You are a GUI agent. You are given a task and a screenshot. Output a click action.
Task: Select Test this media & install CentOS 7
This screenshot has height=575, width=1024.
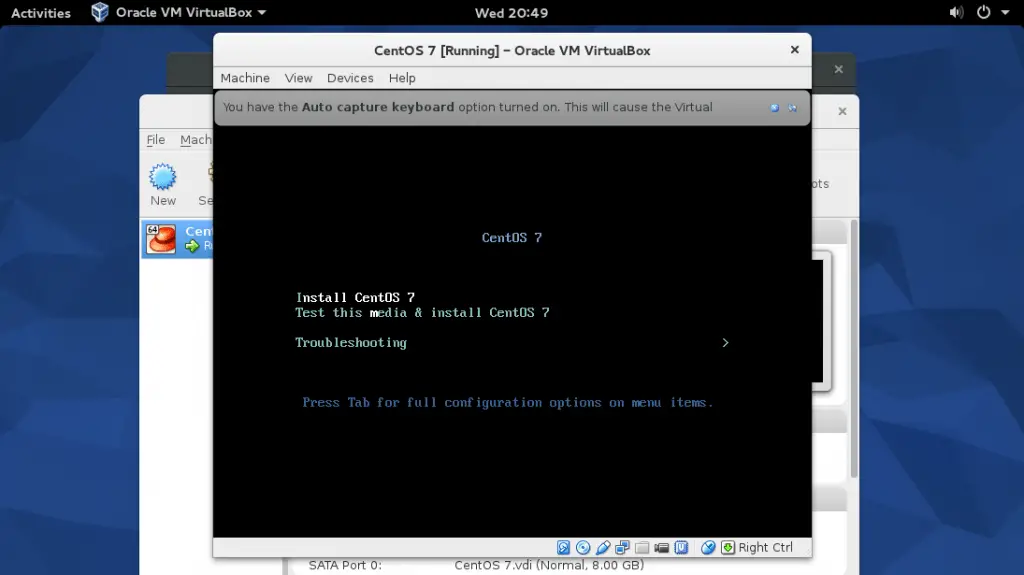pos(422,312)
